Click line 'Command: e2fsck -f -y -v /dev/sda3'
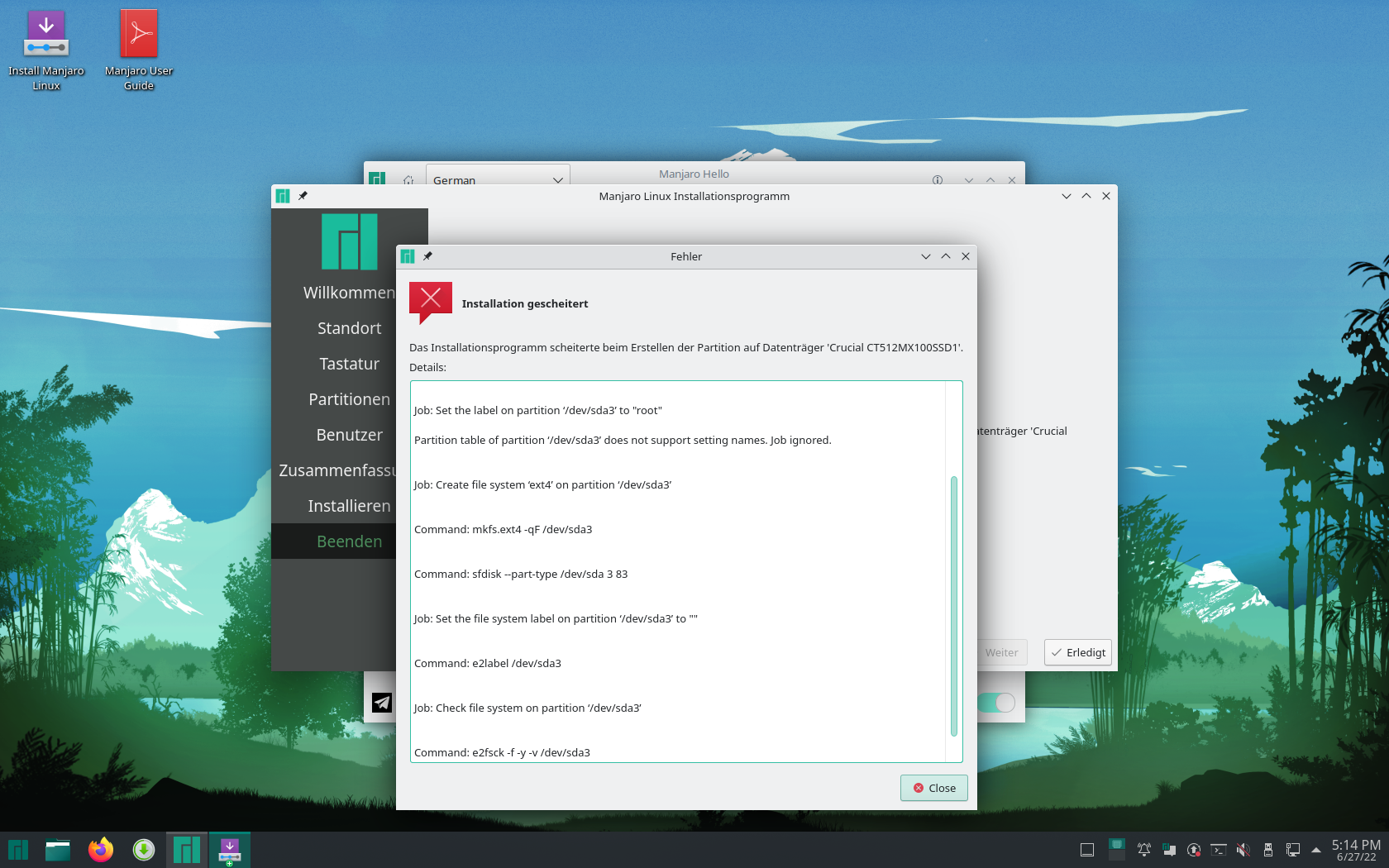Viewport: 1389px width, 868px height. click(x=502, y=752)
